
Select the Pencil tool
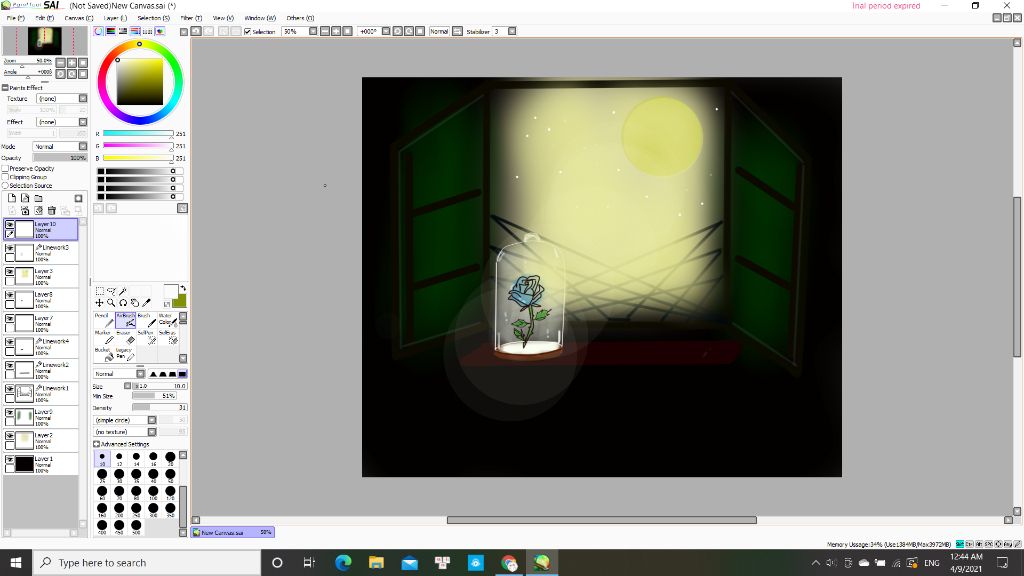tap(103, 319)
